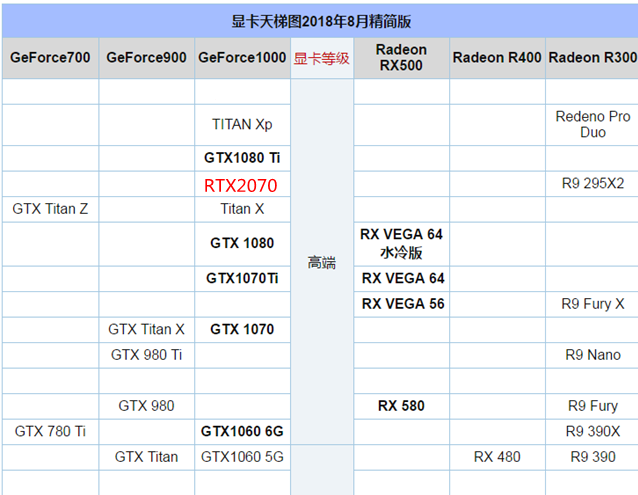Image resolution: width=638 pixels, height=495 pixels.
Task: Click the GTX 1080 cell
Action: [242, 243]
